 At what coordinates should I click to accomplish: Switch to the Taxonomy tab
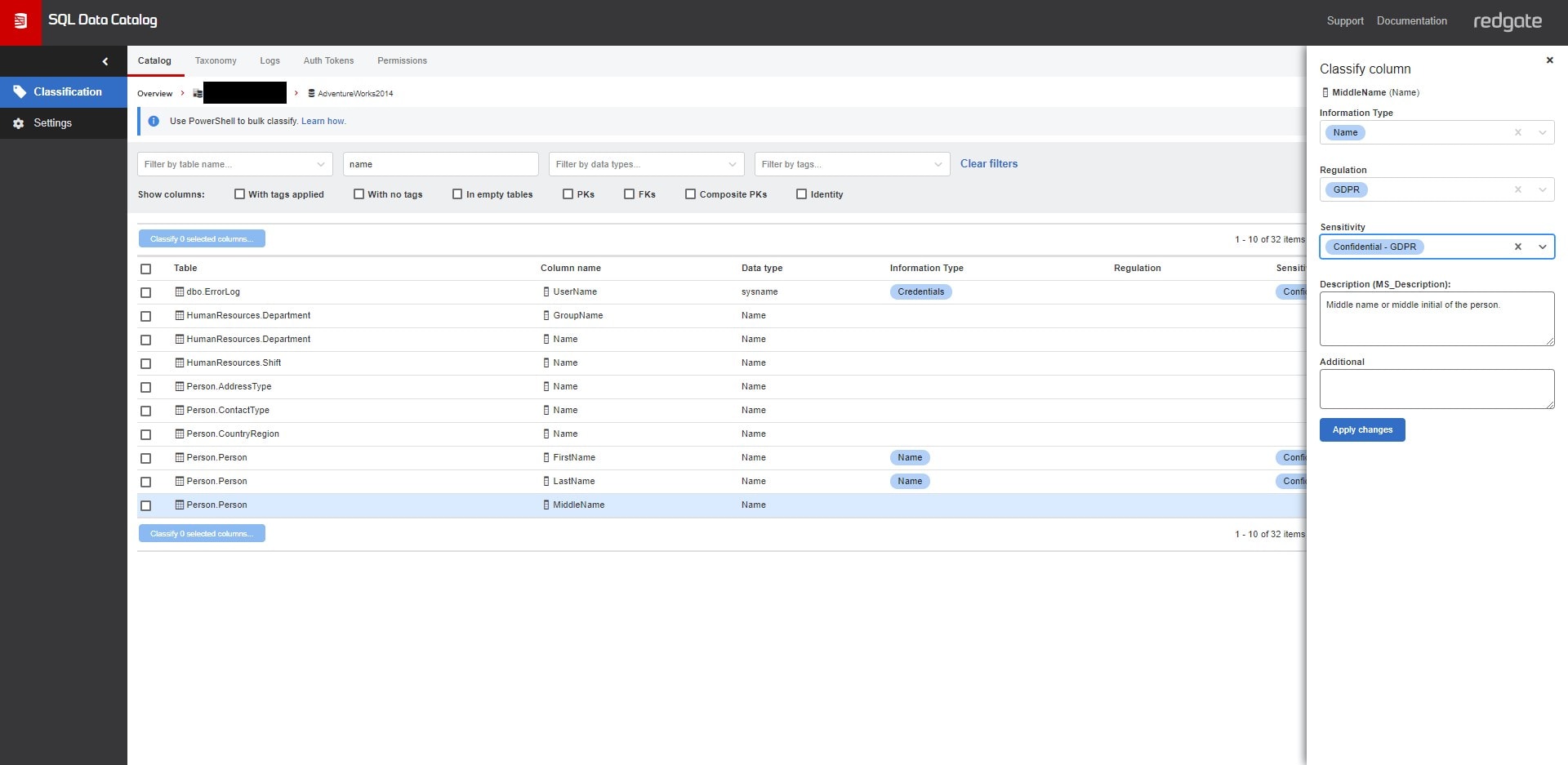pyautogui.click(x=216, y=60)
